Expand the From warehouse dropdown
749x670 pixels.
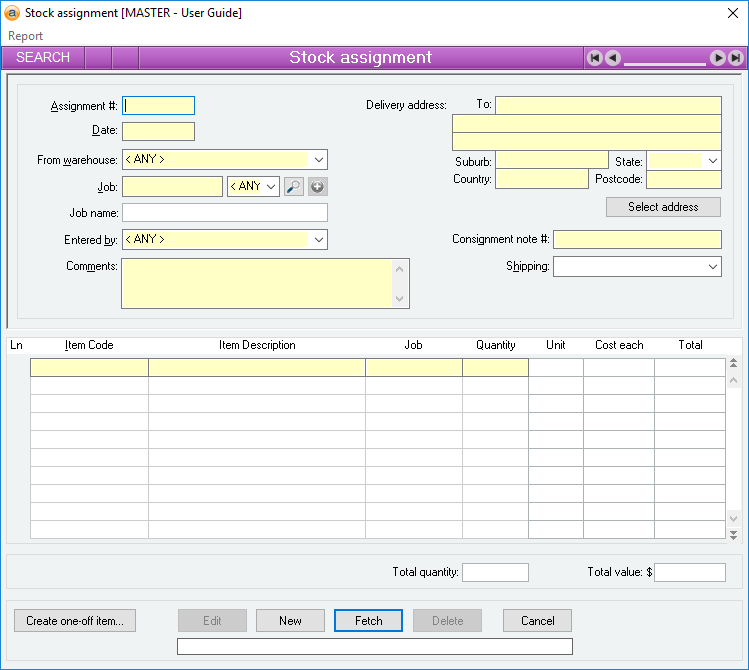tap(318, 160)
